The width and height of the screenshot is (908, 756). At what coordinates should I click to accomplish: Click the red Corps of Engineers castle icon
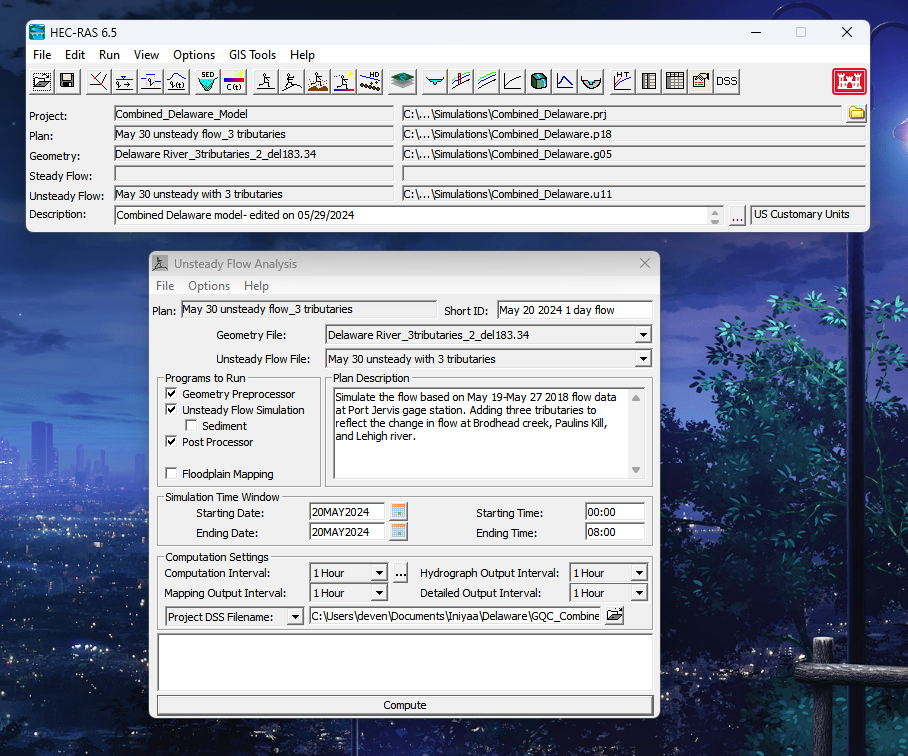point(849,81)
